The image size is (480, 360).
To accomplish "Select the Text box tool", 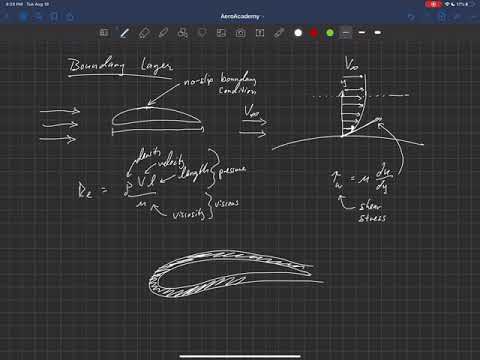I will point(260,33).
